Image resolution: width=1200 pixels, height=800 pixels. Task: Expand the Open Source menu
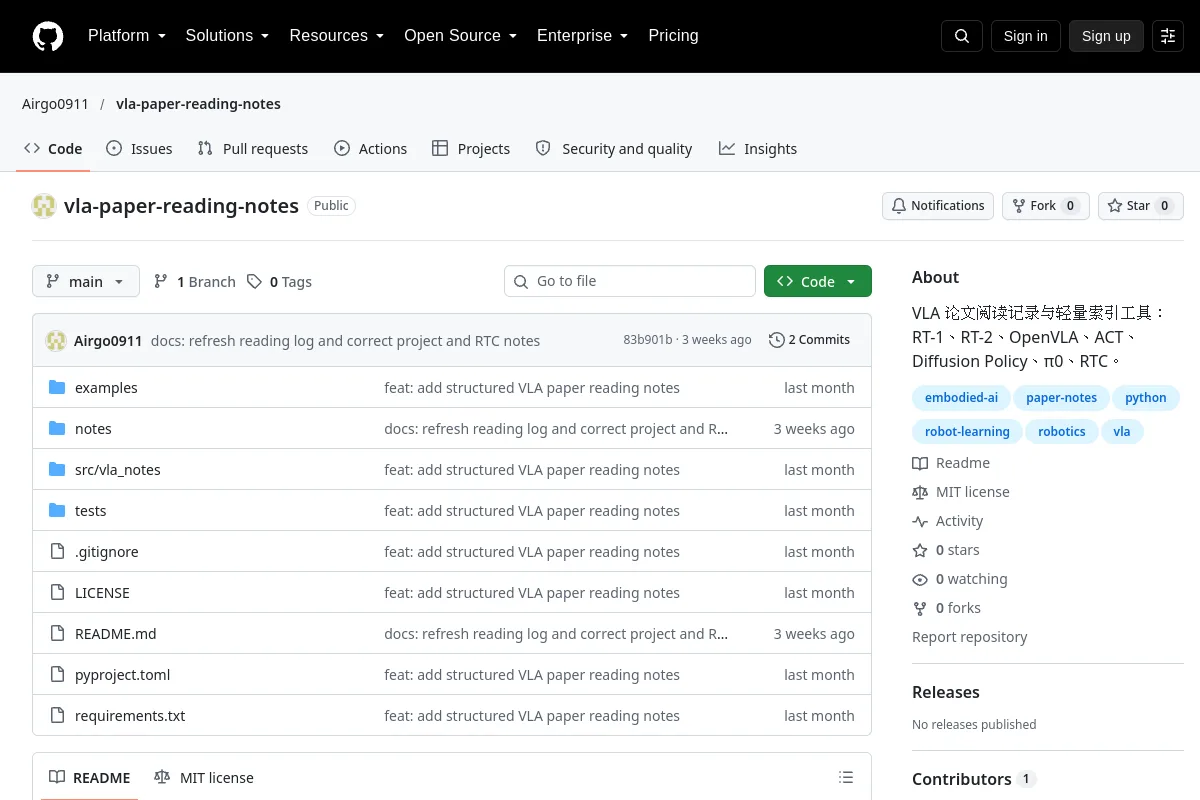click(x=460, y=36)
